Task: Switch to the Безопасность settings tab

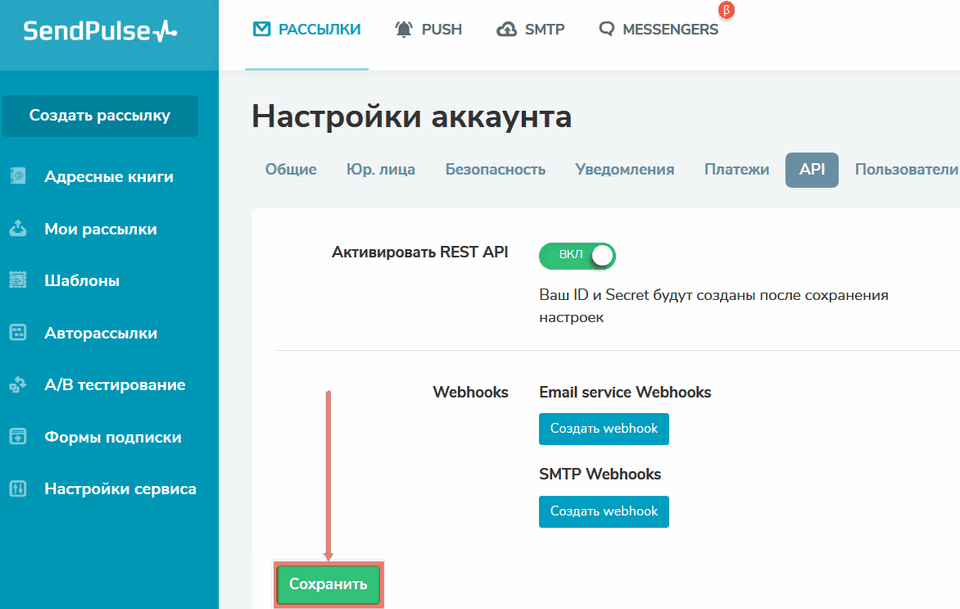Action: click(495, 169)
